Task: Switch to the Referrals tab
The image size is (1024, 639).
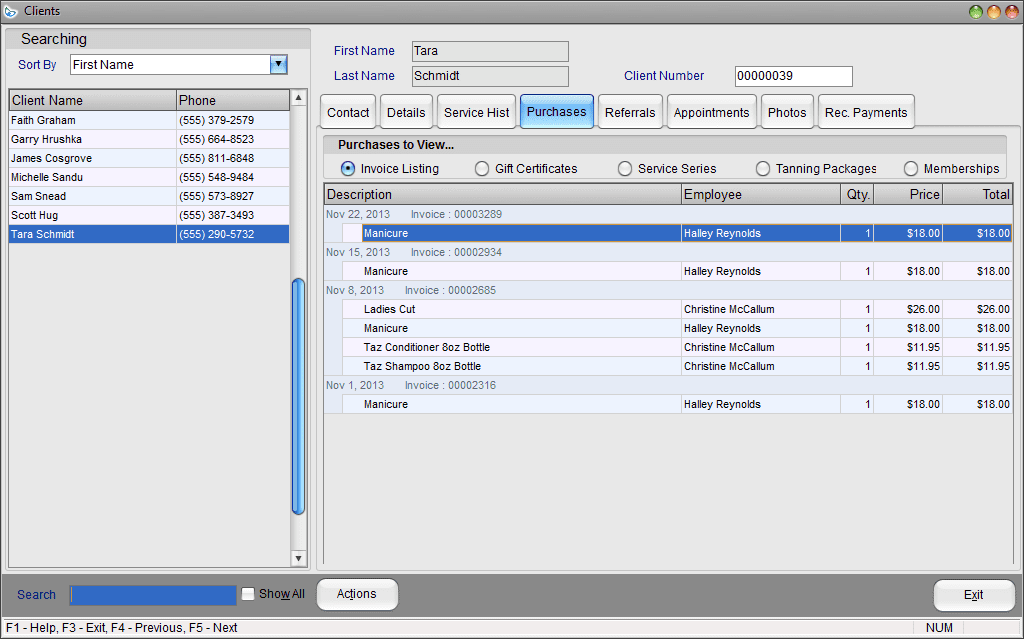Action: coord(630,112)
